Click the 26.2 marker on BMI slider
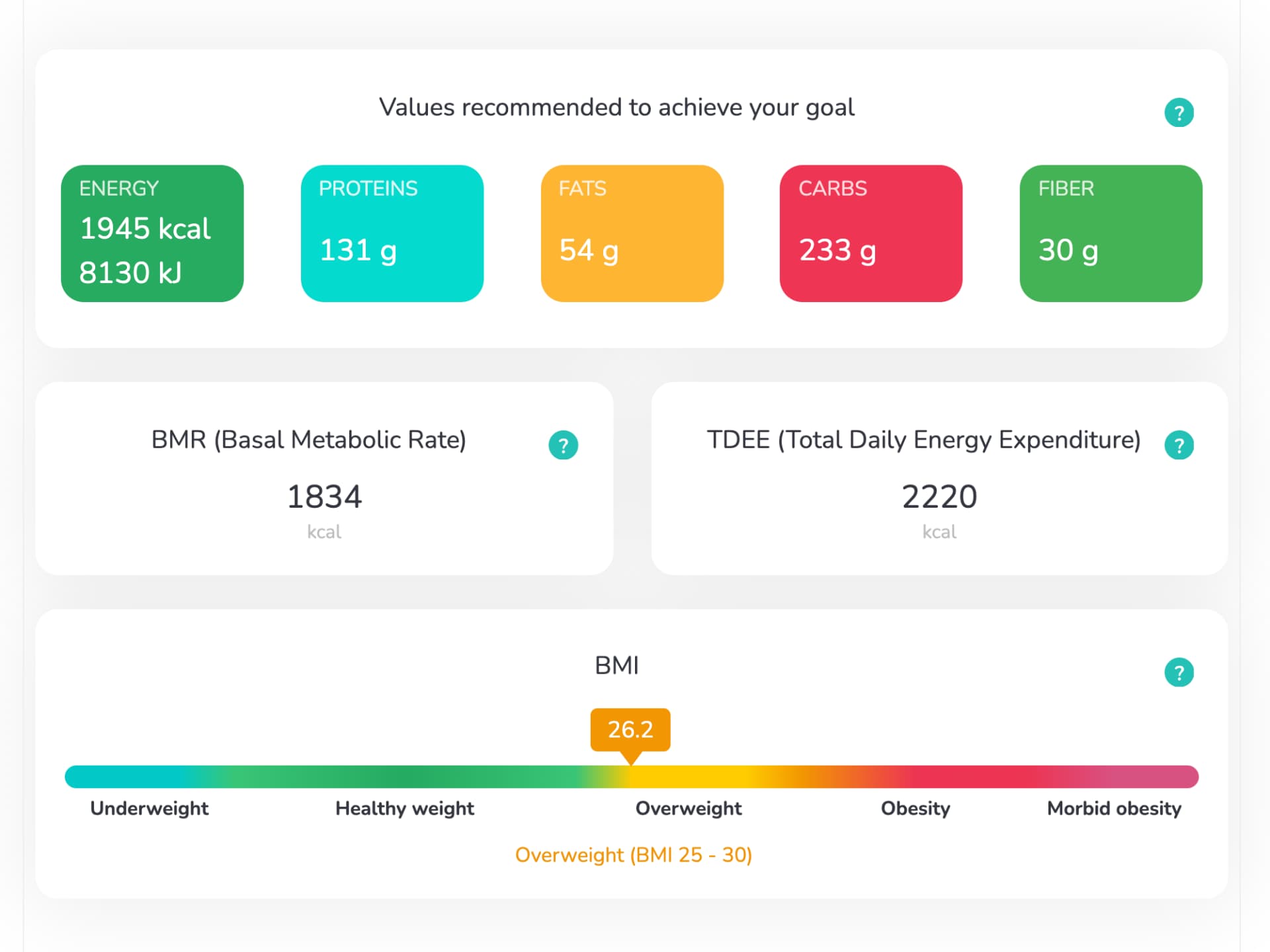This screenshot has width=1270, height=952. 630,729
